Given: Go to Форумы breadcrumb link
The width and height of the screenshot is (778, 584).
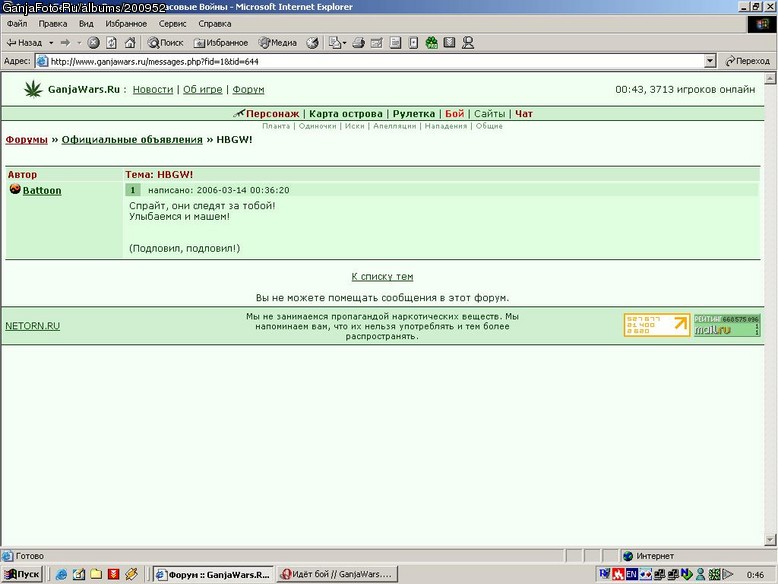Looking at the screenshot, I should click(x=26, y=139).
